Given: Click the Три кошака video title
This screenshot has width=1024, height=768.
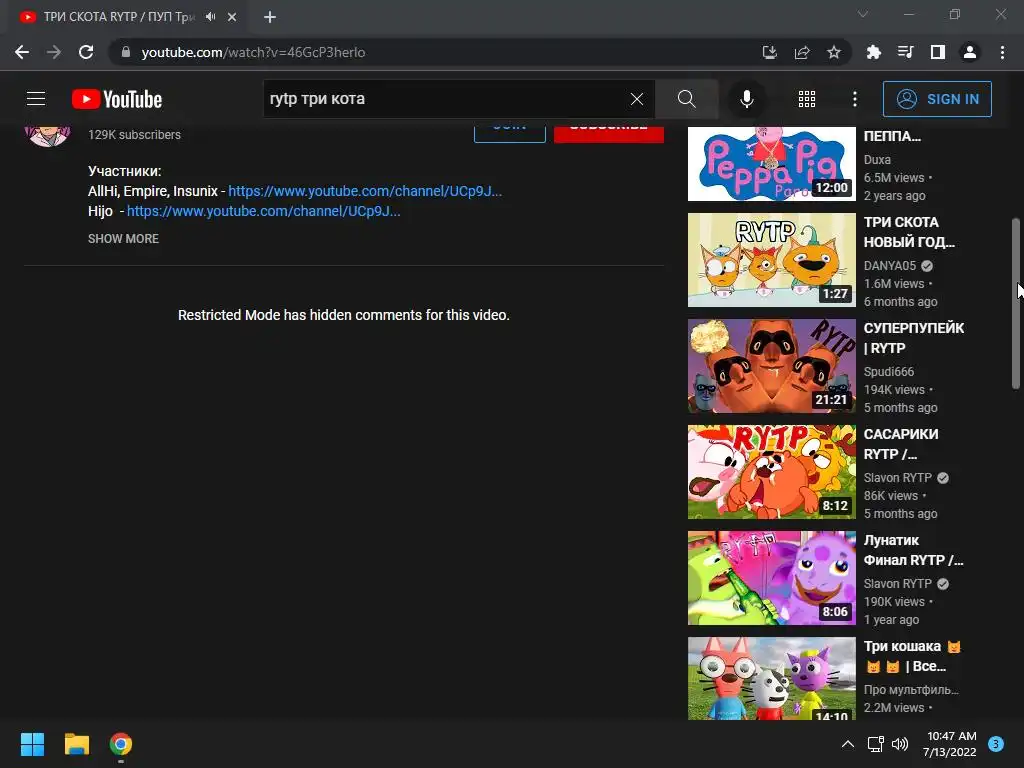Looking at the screenshot, I should click(912, 656).
